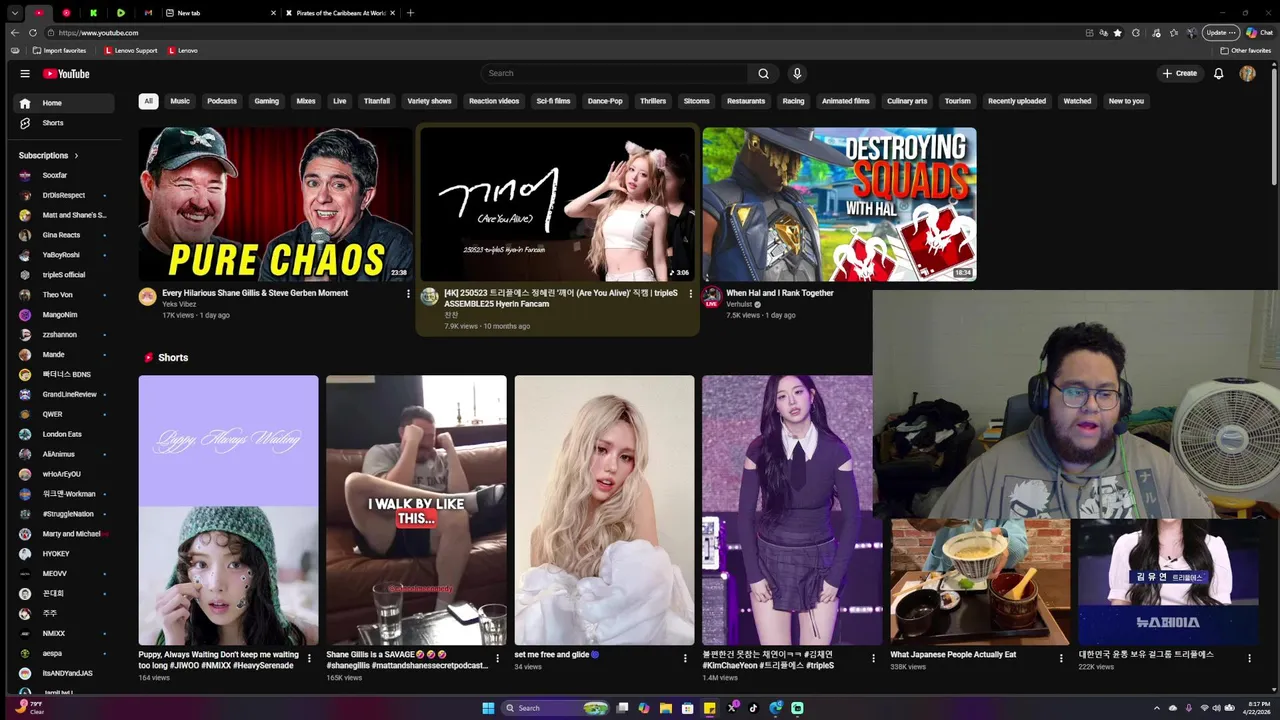The height and width of the screenshot is (720, 1280).
Task: Expand the Subscriptions section chevron
Action: pyautogui.click(x=76, y=156)
